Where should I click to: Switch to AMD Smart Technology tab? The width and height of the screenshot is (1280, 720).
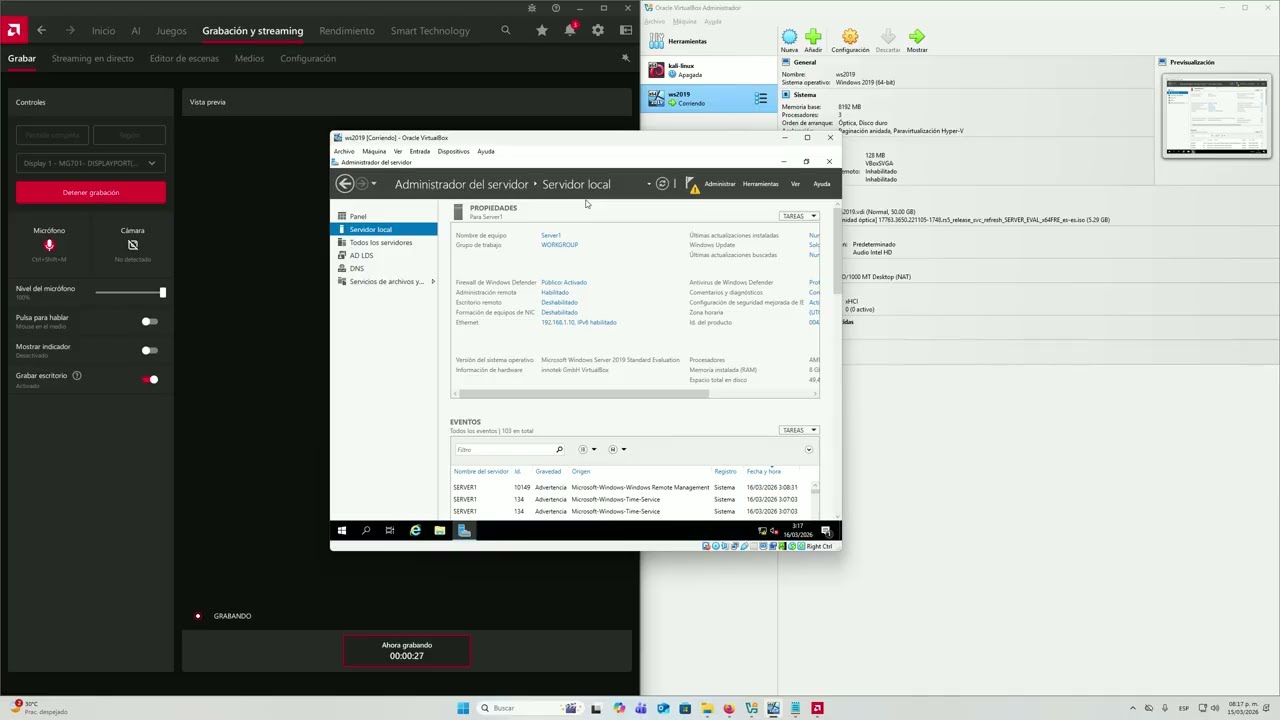[430, 31]
